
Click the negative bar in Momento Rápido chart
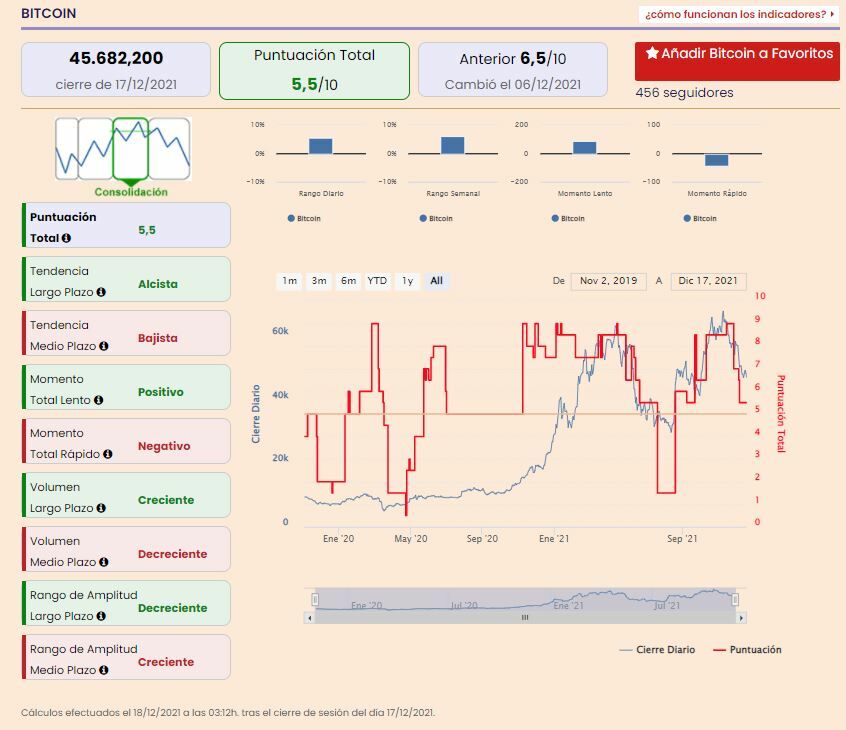tap(717, 160)
